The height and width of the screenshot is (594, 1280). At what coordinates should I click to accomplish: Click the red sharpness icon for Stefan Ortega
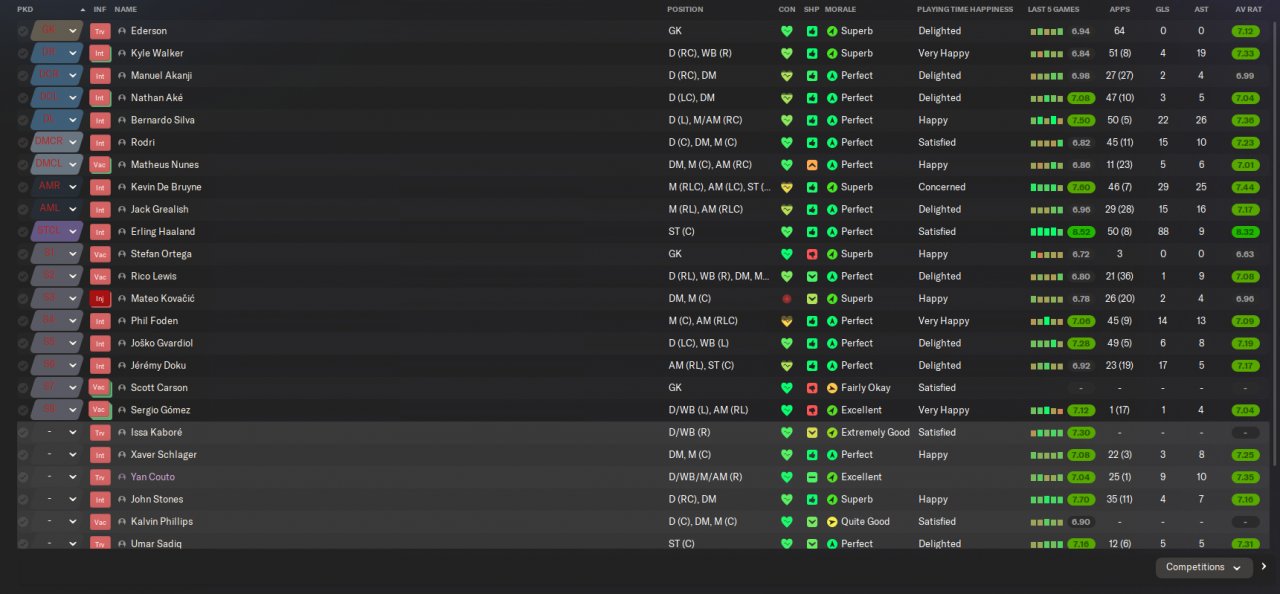(x=812, y=254)
